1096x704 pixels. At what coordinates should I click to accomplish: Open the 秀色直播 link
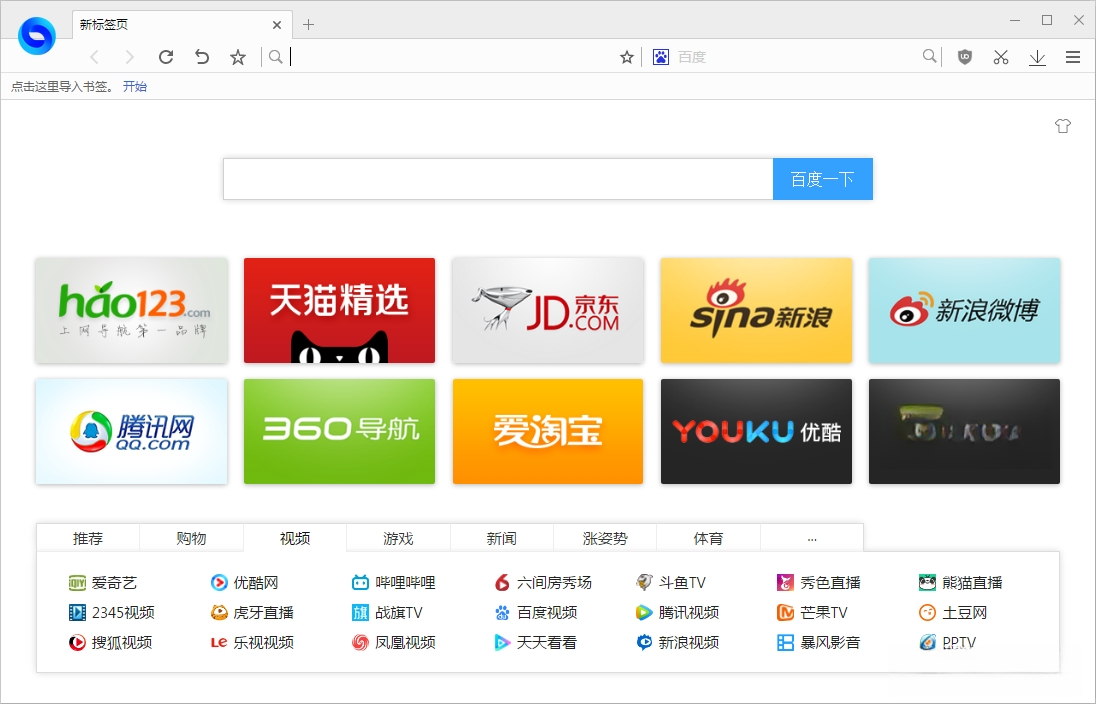coord(819,582)
